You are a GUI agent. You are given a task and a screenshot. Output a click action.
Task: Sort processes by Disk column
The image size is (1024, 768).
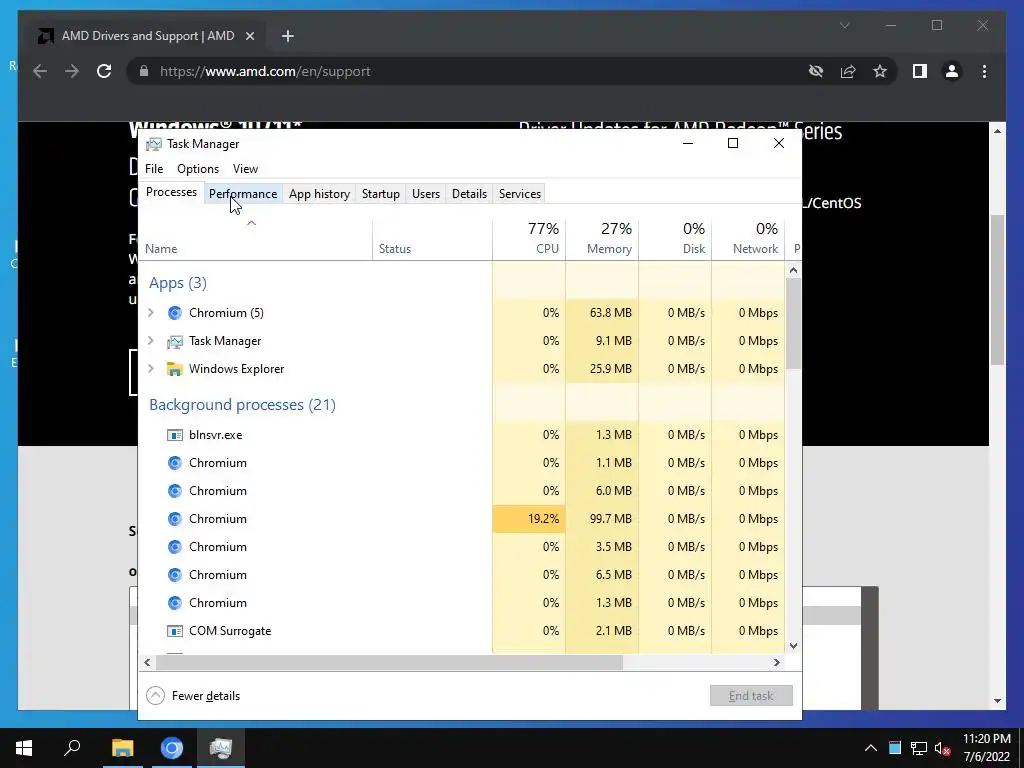(675, 240)
